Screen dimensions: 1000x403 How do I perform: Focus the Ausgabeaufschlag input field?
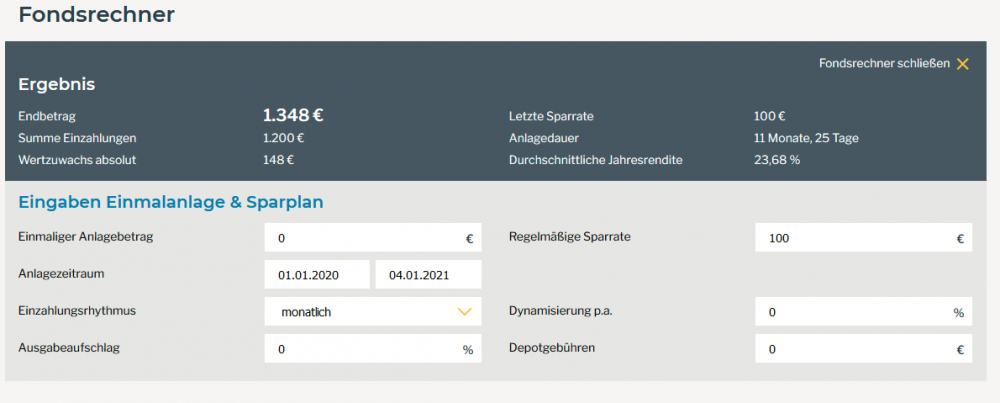360,349
